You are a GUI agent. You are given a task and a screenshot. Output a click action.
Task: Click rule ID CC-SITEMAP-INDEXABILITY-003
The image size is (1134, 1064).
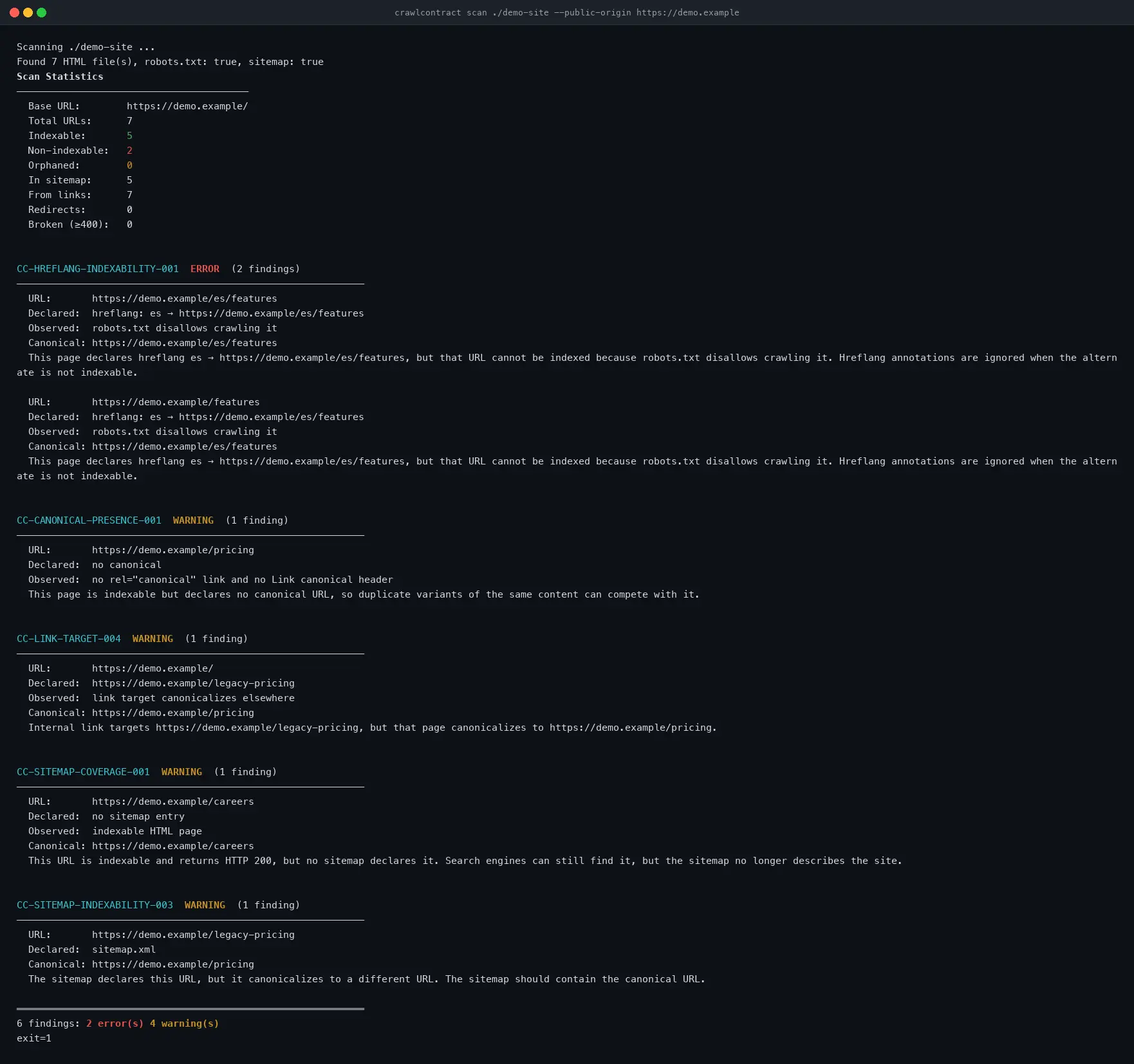(x=95, y=905)
